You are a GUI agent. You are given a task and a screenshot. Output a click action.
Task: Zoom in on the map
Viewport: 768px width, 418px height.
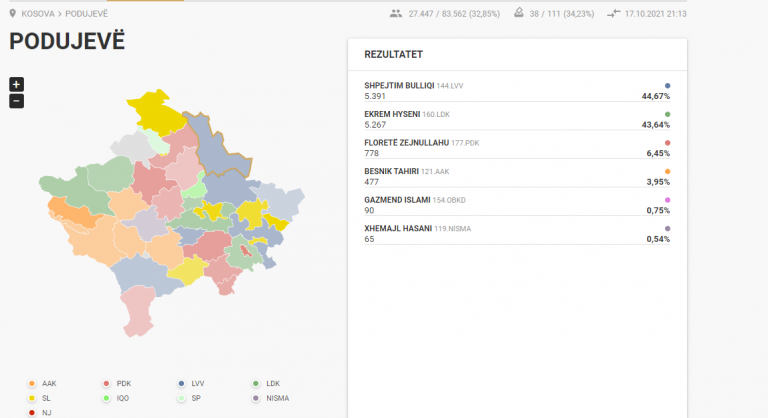(x=16, y=84)
